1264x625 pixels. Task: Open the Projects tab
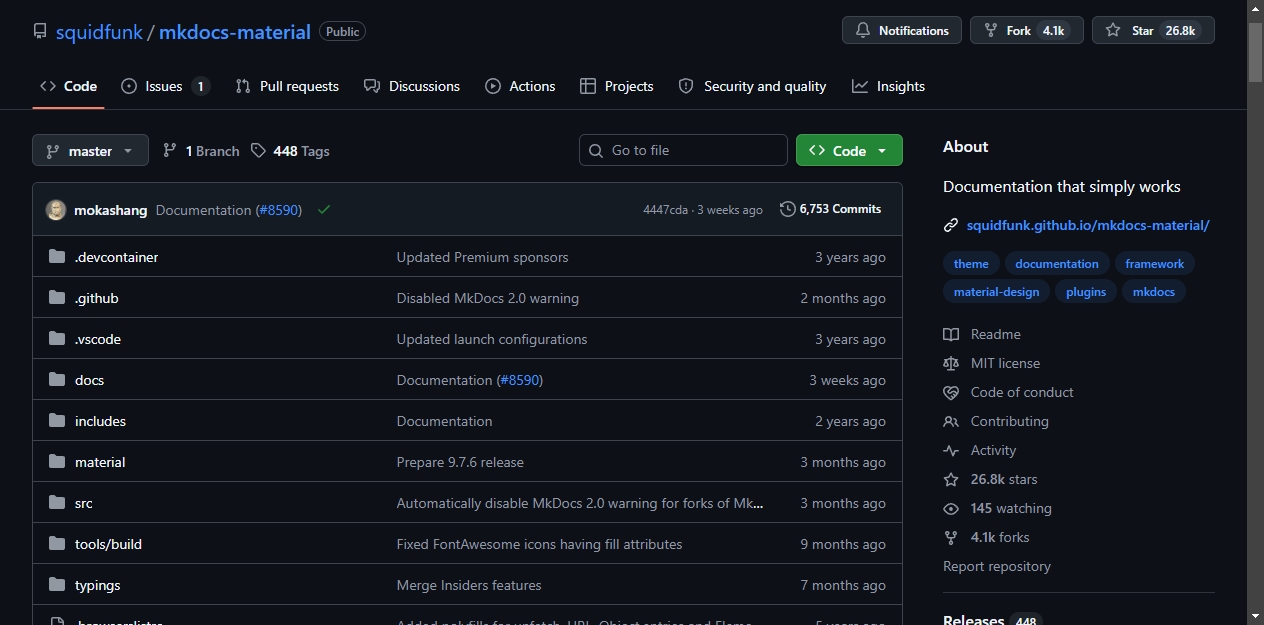click(x=616, y=86)
